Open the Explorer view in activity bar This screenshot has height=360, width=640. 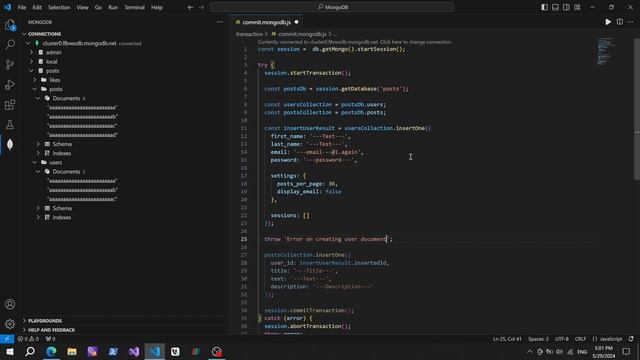pyautogui.click(x=10, y=25)
